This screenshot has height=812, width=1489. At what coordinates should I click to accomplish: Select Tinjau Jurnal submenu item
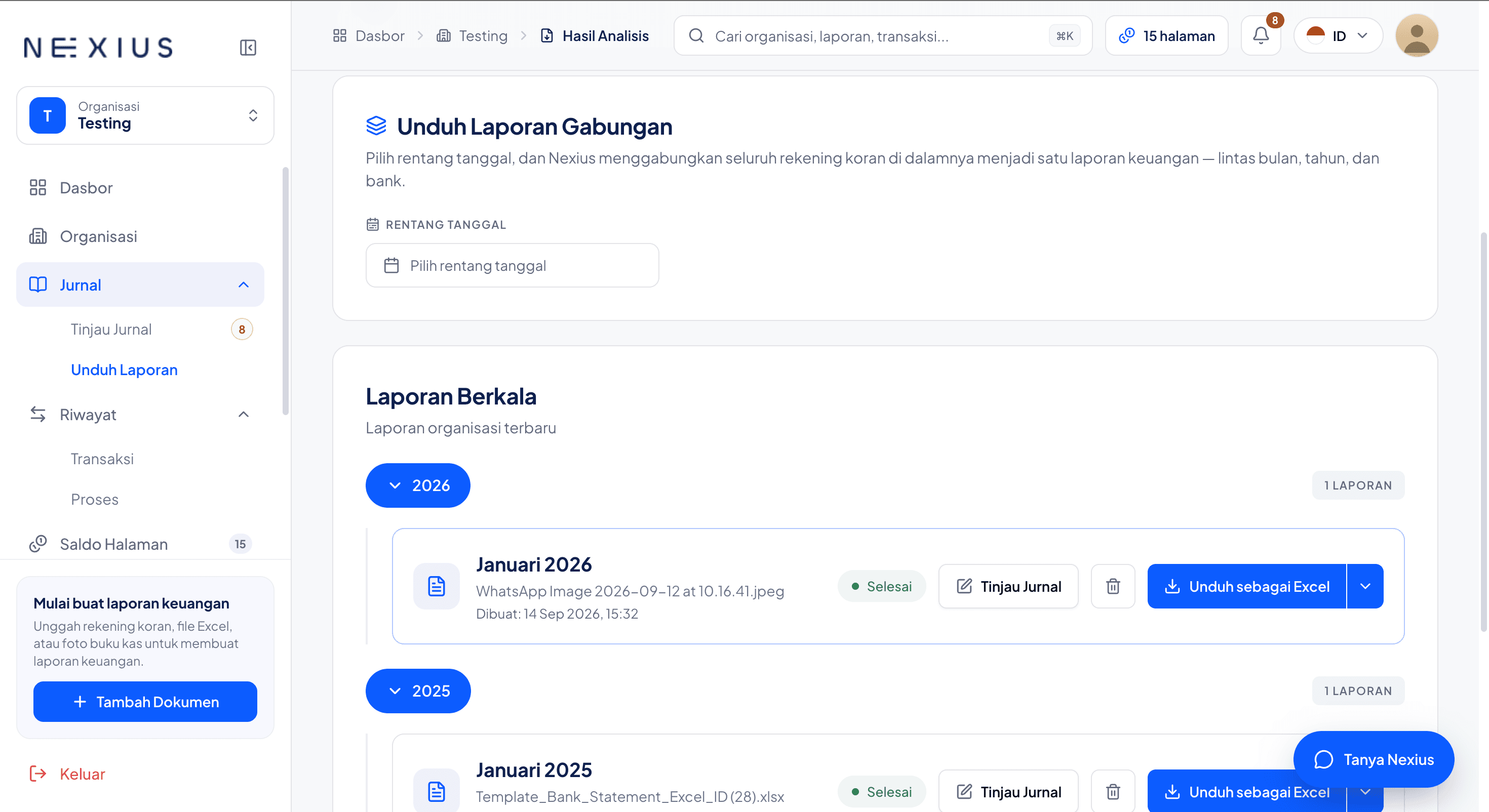point(111,330)
